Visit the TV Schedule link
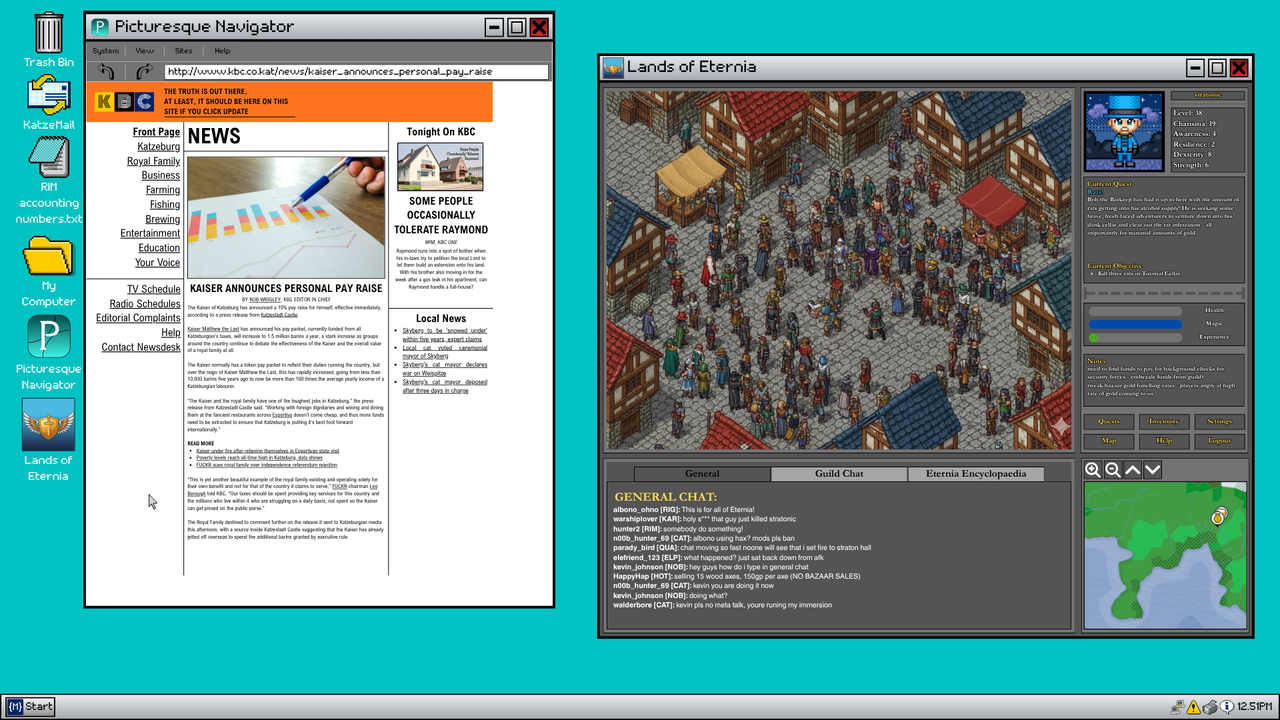1280x720 pixels. tap(154, 289)
